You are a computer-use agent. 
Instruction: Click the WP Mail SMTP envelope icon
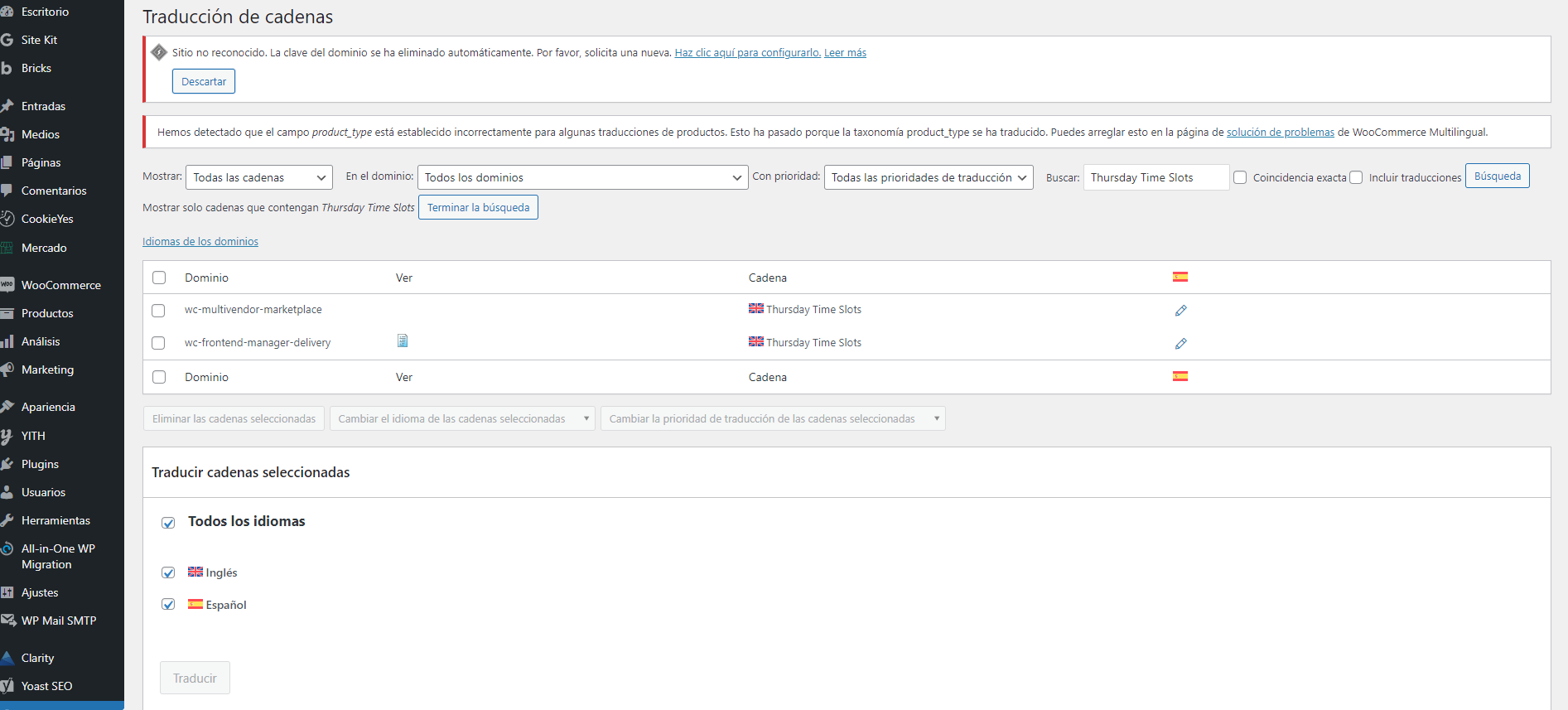click(x=7, y=621)
